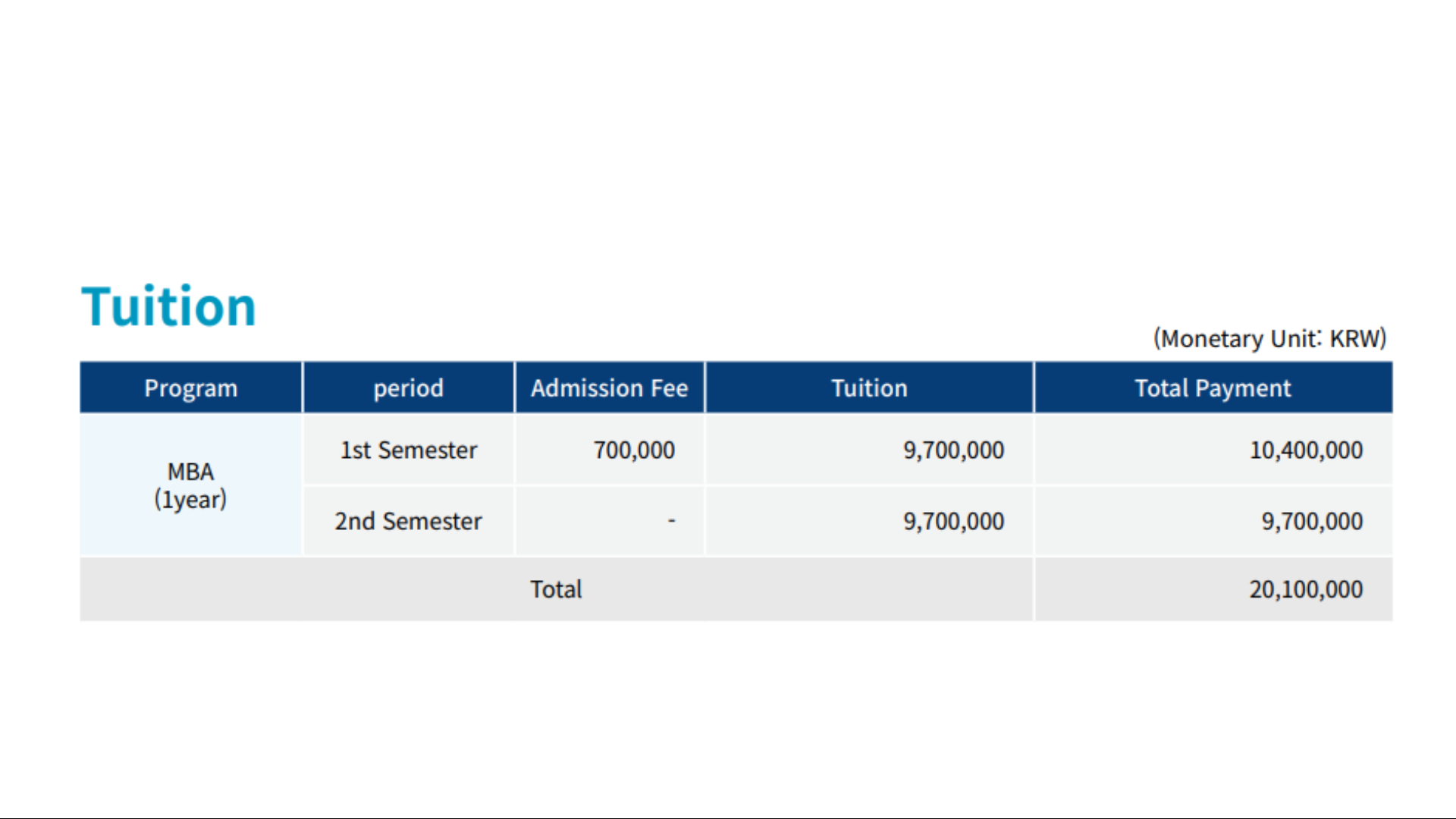
Task: Click the (1year) text under MBA
Action: pyautogui.click(x=190, y=500)
